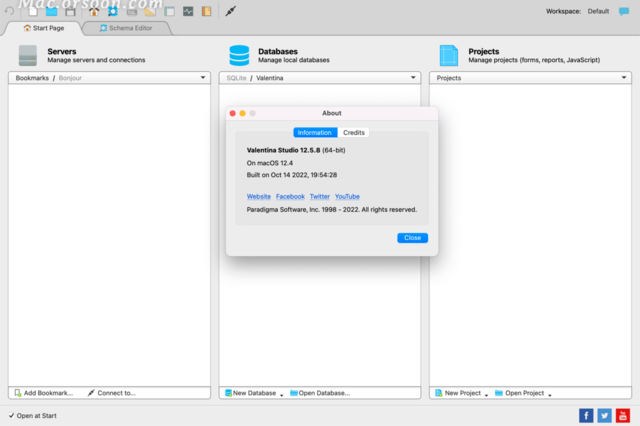Open Schema Editor from the toolbar icon

[113, 11]
